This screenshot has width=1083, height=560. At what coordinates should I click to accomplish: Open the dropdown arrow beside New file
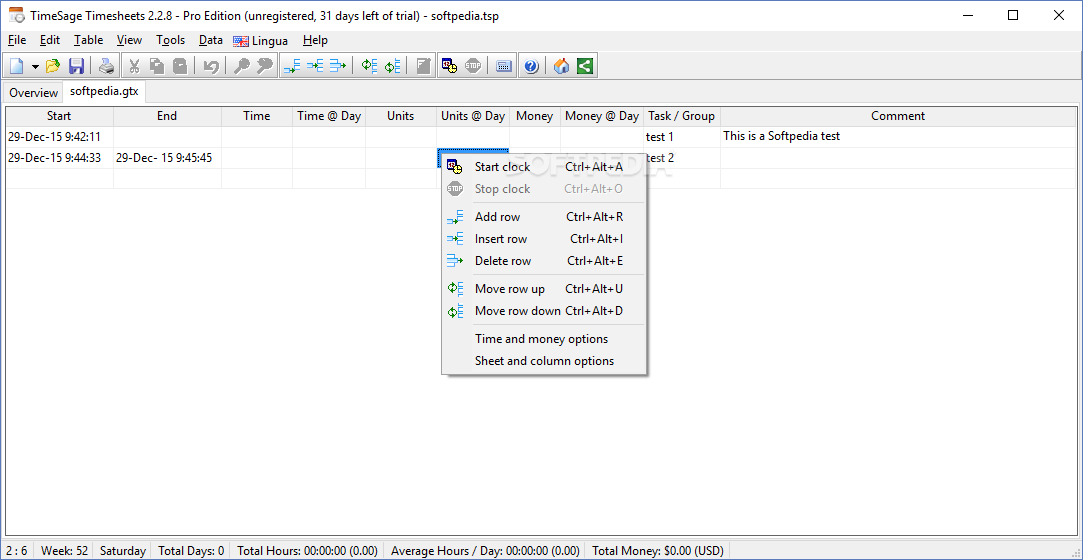[35, 66]
